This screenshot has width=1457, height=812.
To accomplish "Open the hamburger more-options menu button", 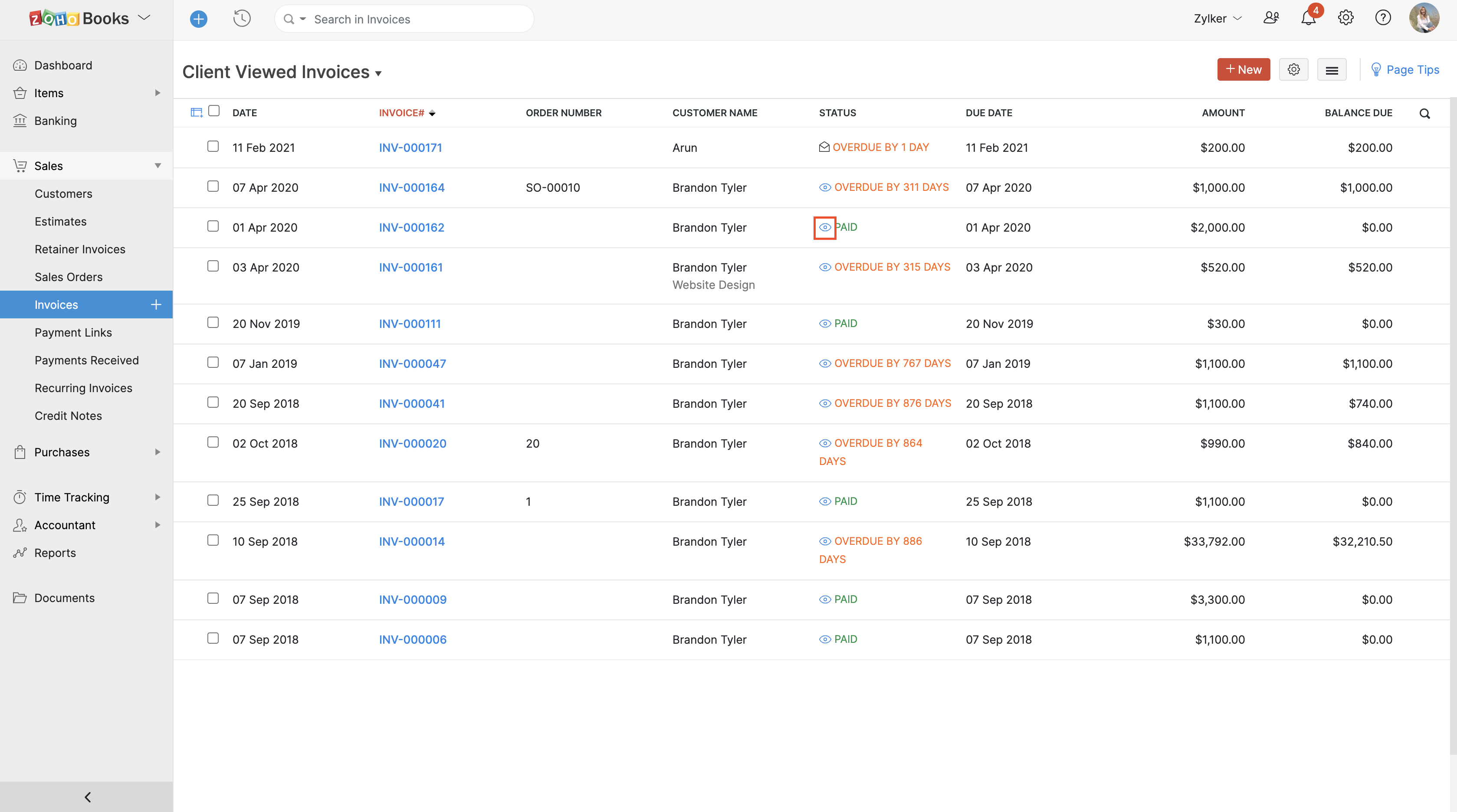I will point(1332,69).
